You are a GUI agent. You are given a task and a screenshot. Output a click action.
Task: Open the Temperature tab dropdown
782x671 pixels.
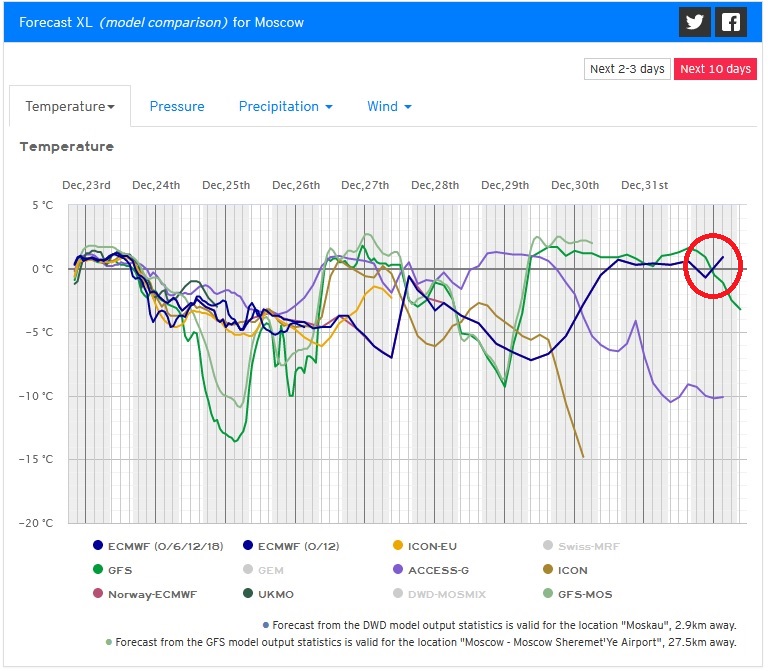point(70,106)
